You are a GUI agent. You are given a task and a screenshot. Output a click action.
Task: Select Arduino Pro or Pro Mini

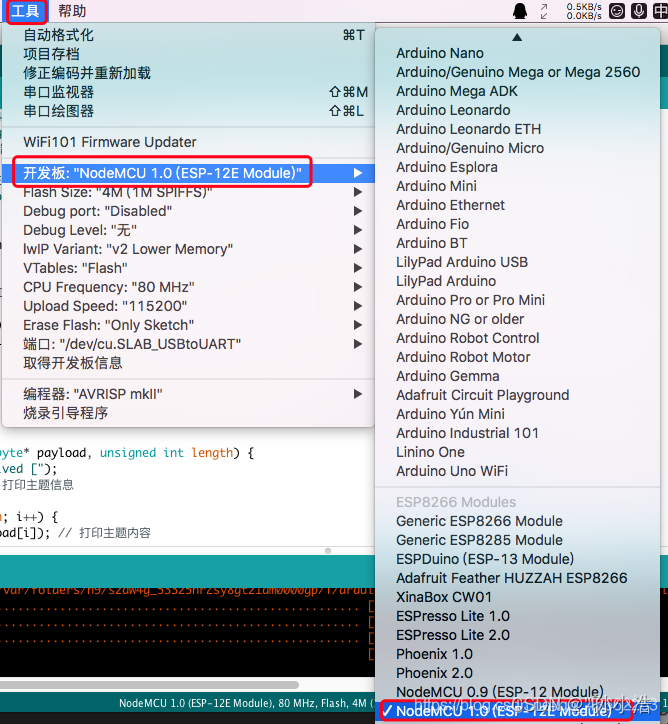[x=518, y=300]
